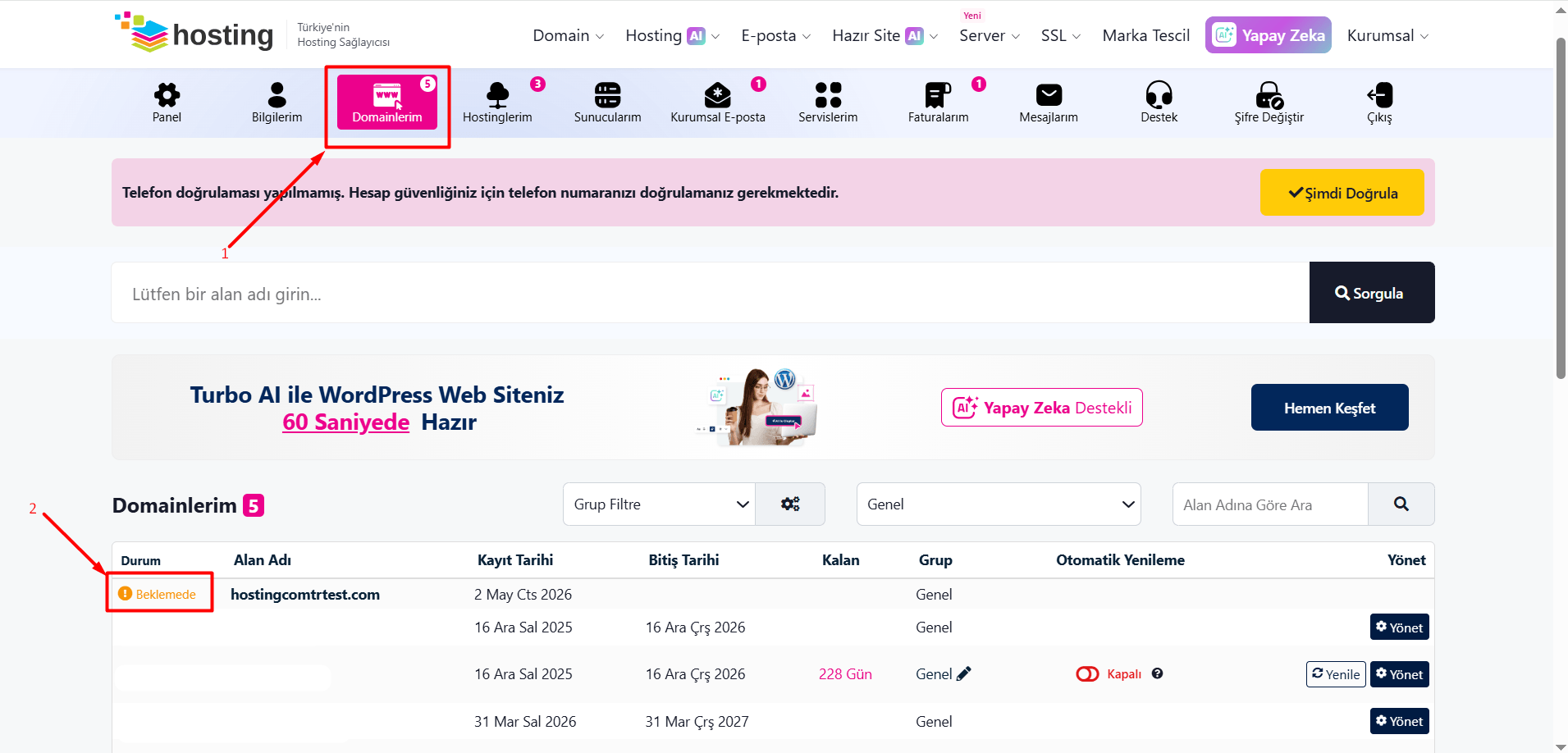The image size is (1568, 753).
Task: Click the Şimdi Doğrula button
Action: tap(1342, 193)
